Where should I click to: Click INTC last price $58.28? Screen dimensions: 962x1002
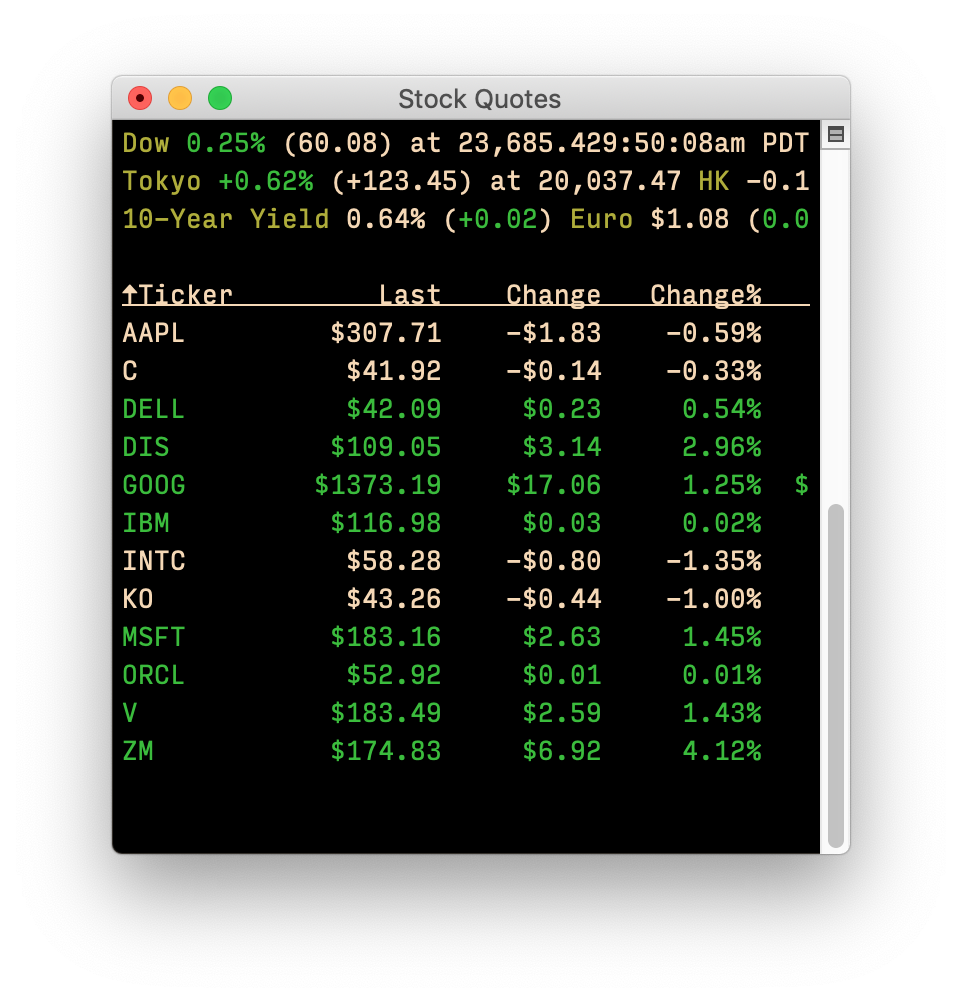394,561
